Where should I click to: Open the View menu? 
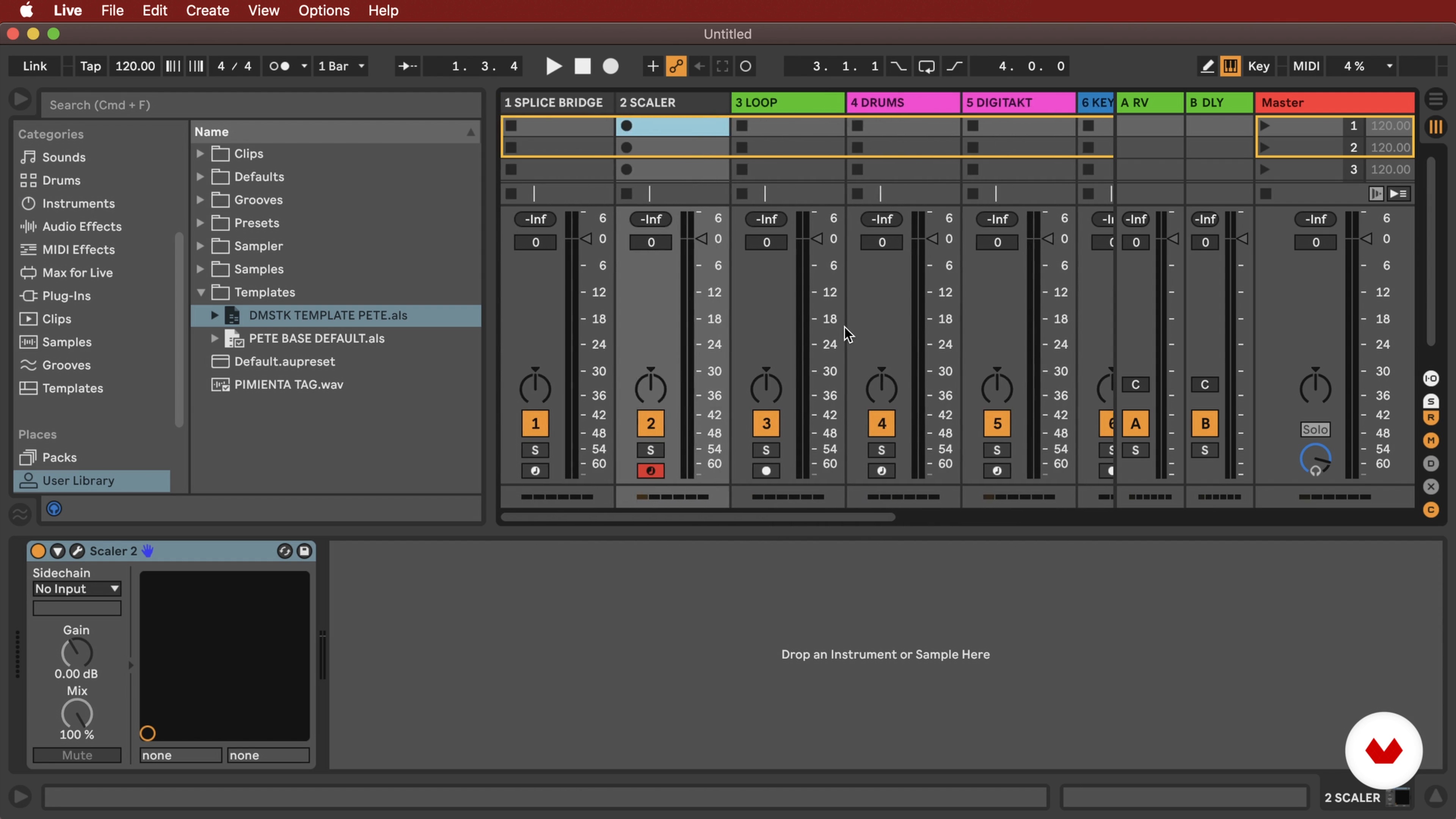pyautogui.click(x=264, y=10)
